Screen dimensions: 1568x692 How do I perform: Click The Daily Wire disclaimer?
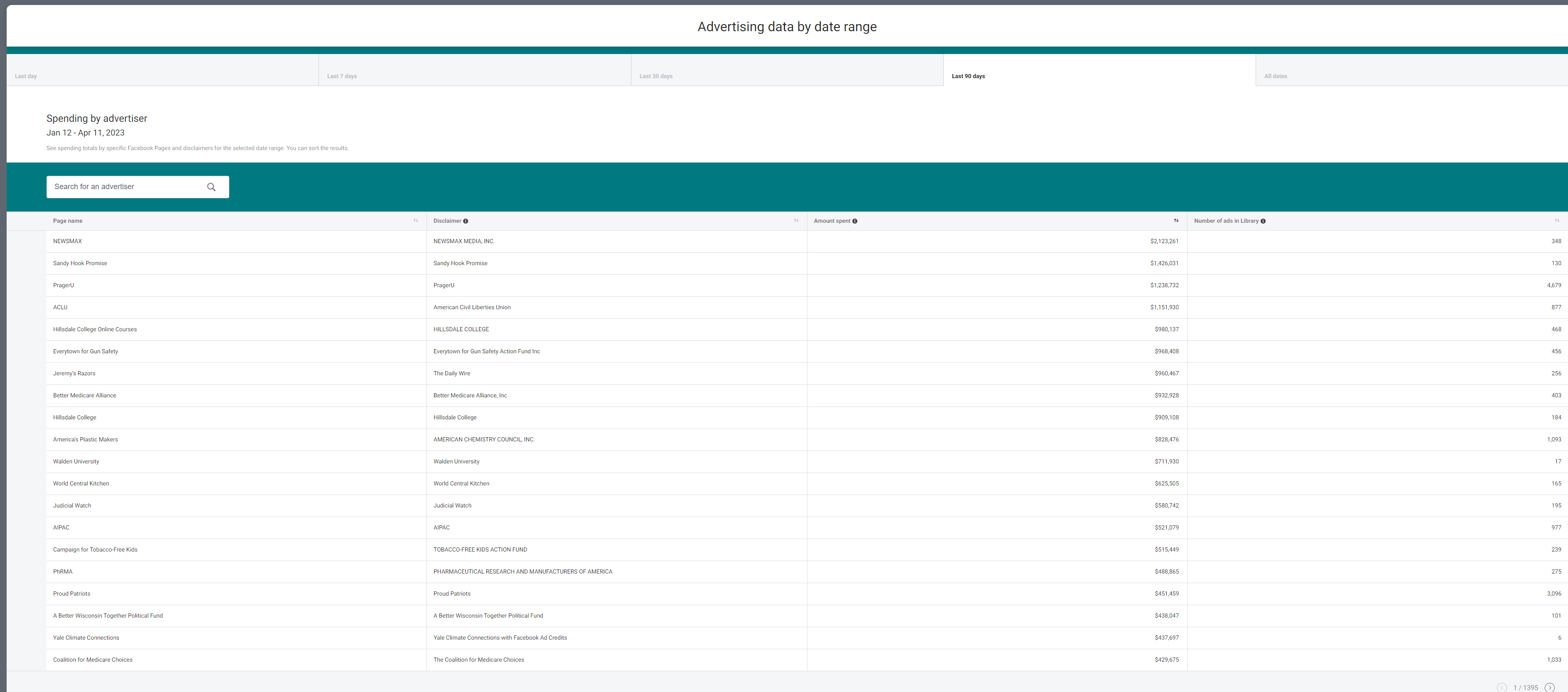pos(452,373)
